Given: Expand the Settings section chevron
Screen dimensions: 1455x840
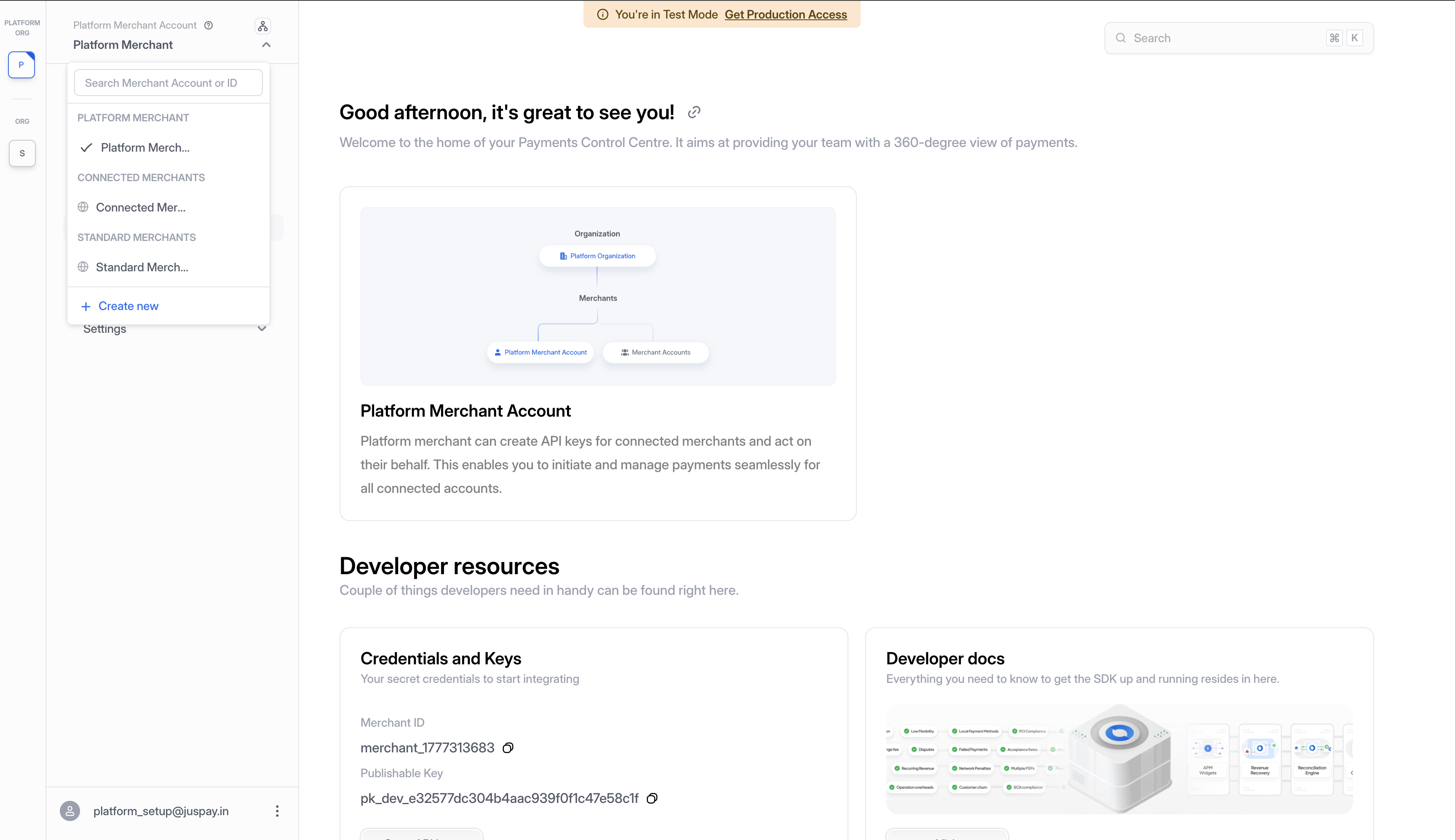Looking at the screenshot, I should click(261, 329).
